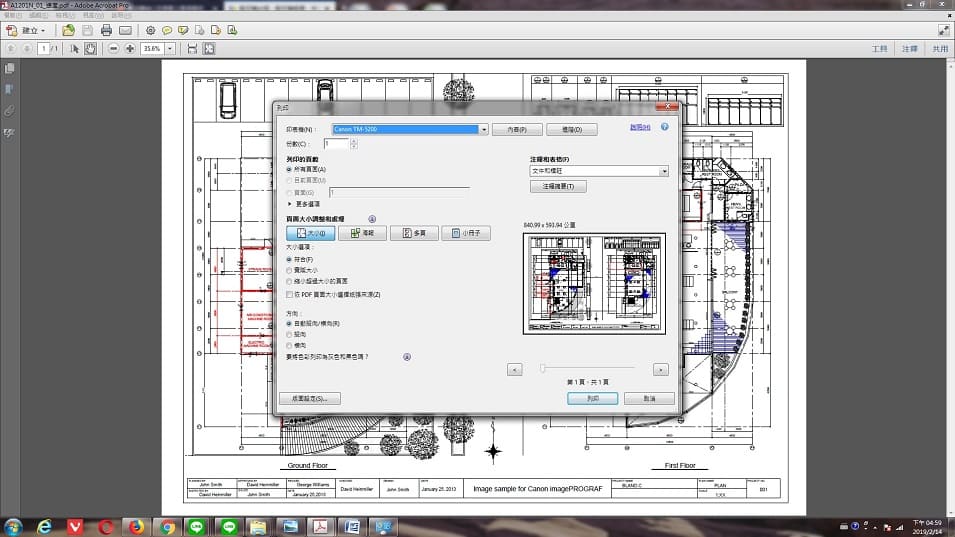Click the page preview slider under thumbnail
Image resolution: width=955 pixels, height=537 pixels.
587,369
